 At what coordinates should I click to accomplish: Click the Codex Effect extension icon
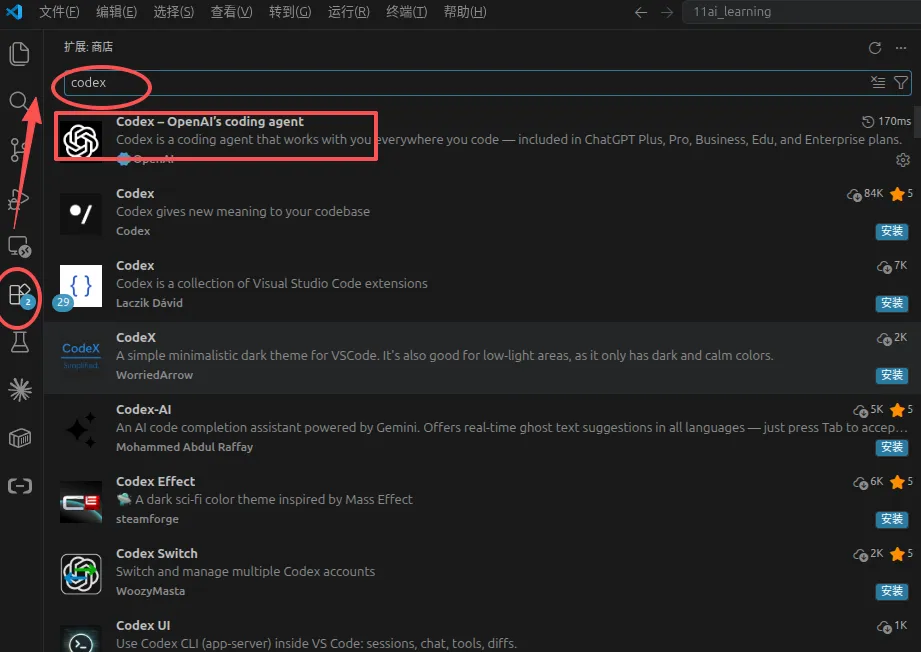coord(81,502)
